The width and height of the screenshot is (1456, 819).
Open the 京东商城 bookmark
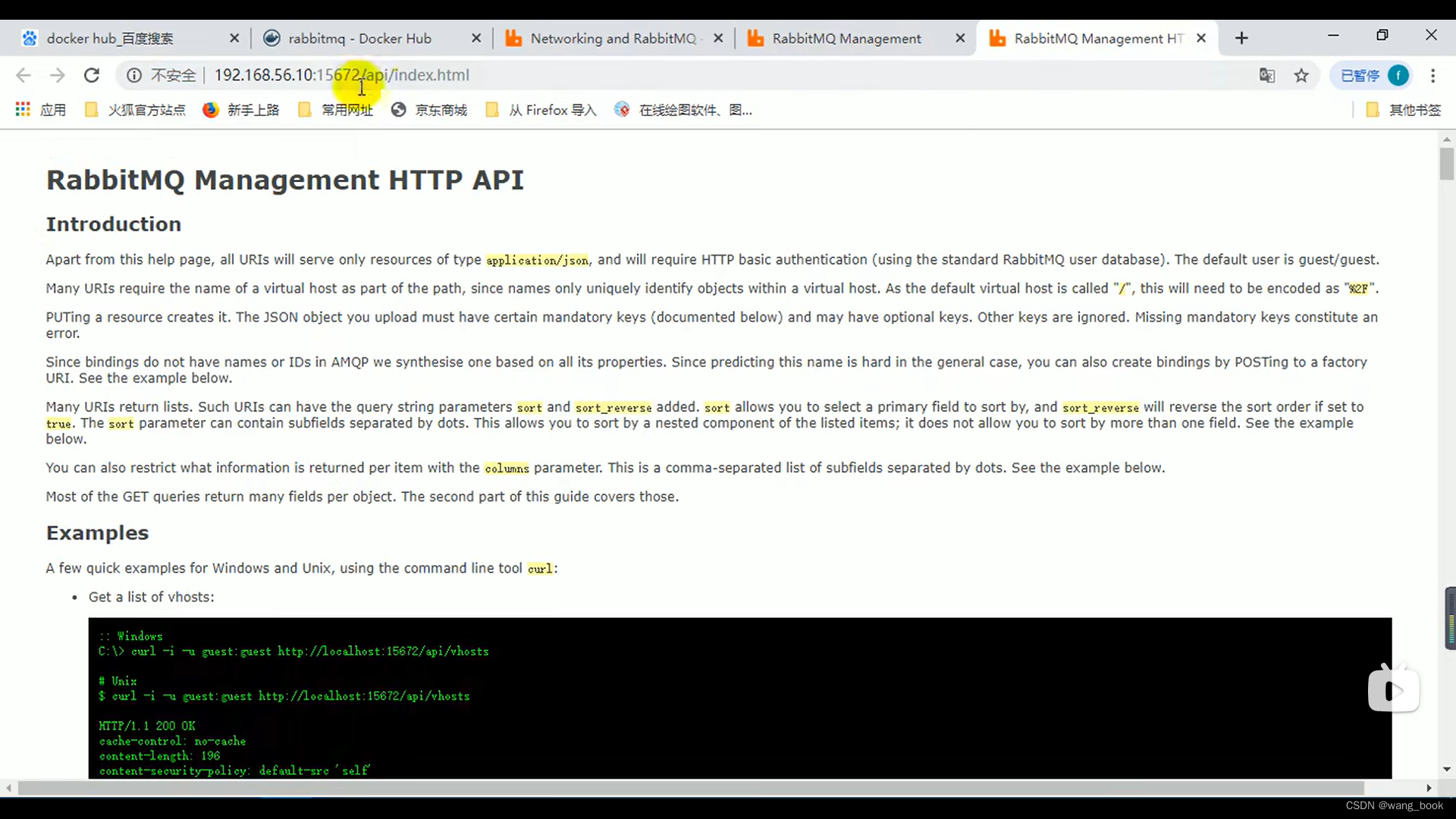[x=429, y=110]
